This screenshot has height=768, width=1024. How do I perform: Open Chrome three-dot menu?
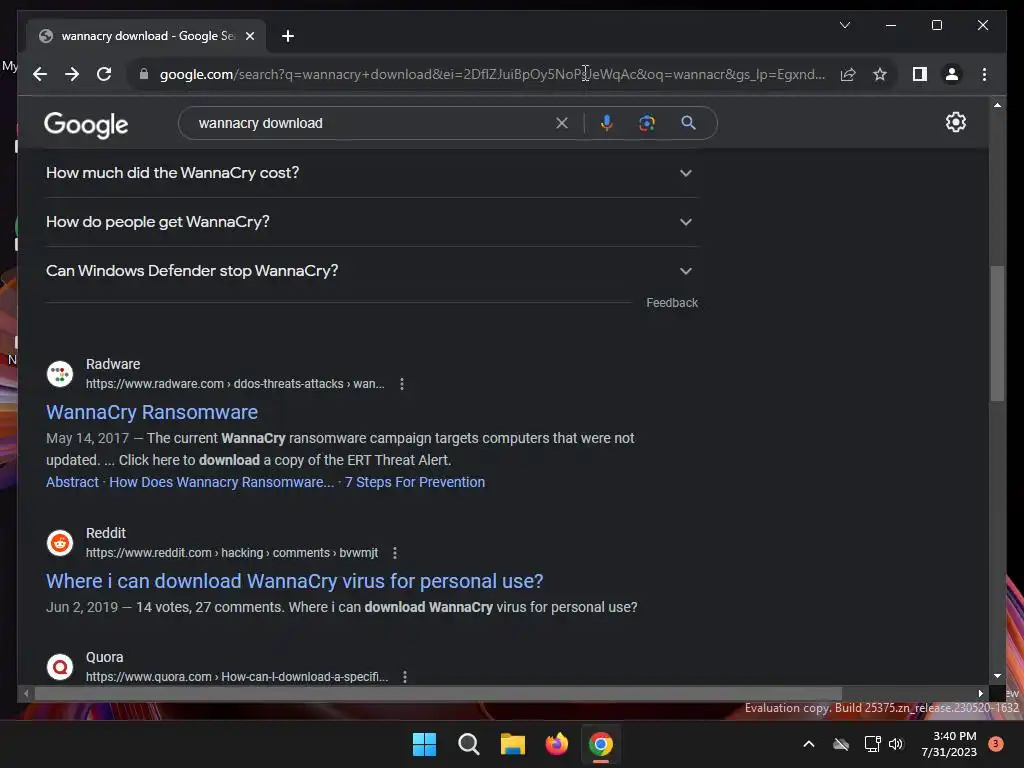point(984,74)
